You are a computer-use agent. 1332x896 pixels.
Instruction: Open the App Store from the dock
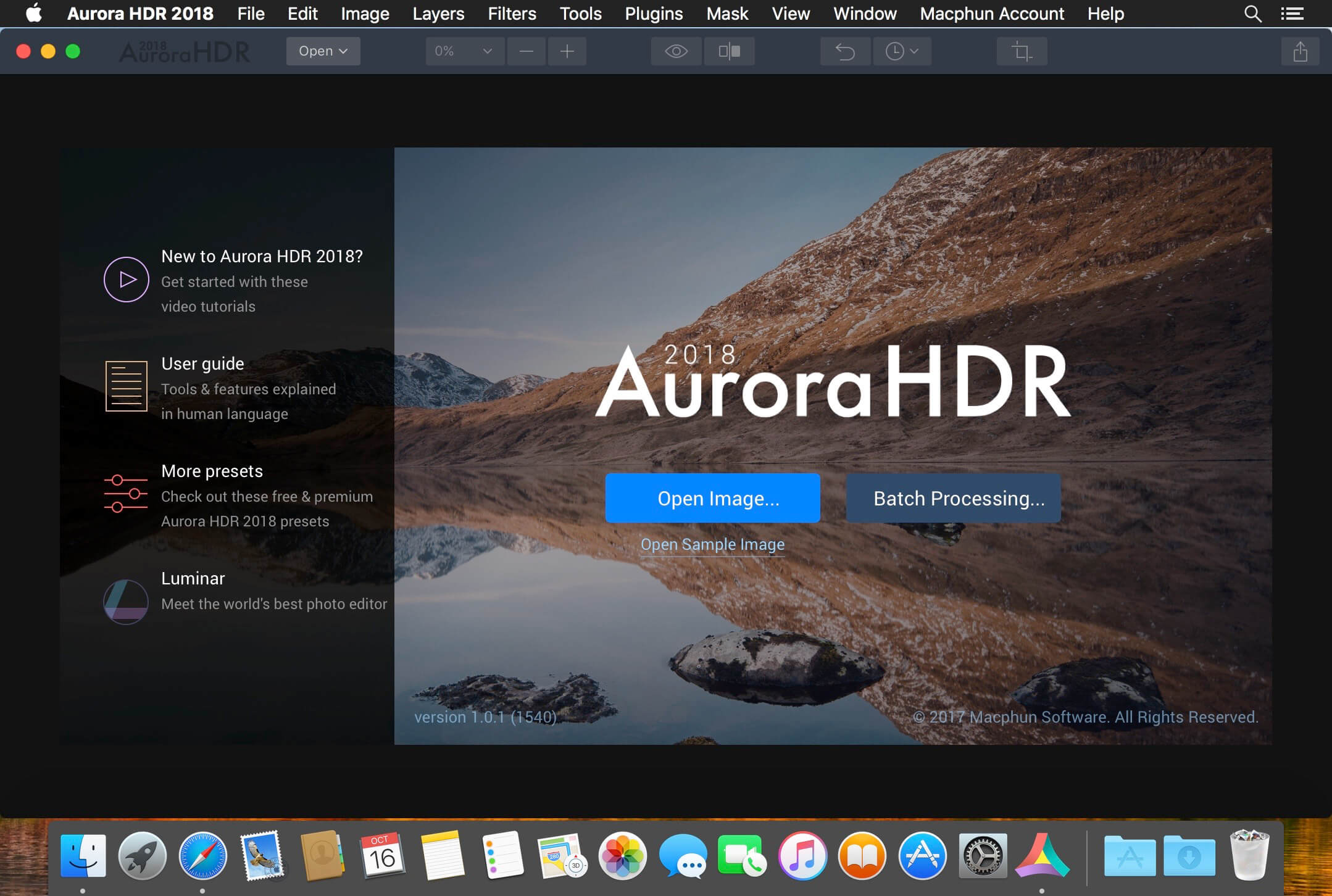[x=922, y=856]
